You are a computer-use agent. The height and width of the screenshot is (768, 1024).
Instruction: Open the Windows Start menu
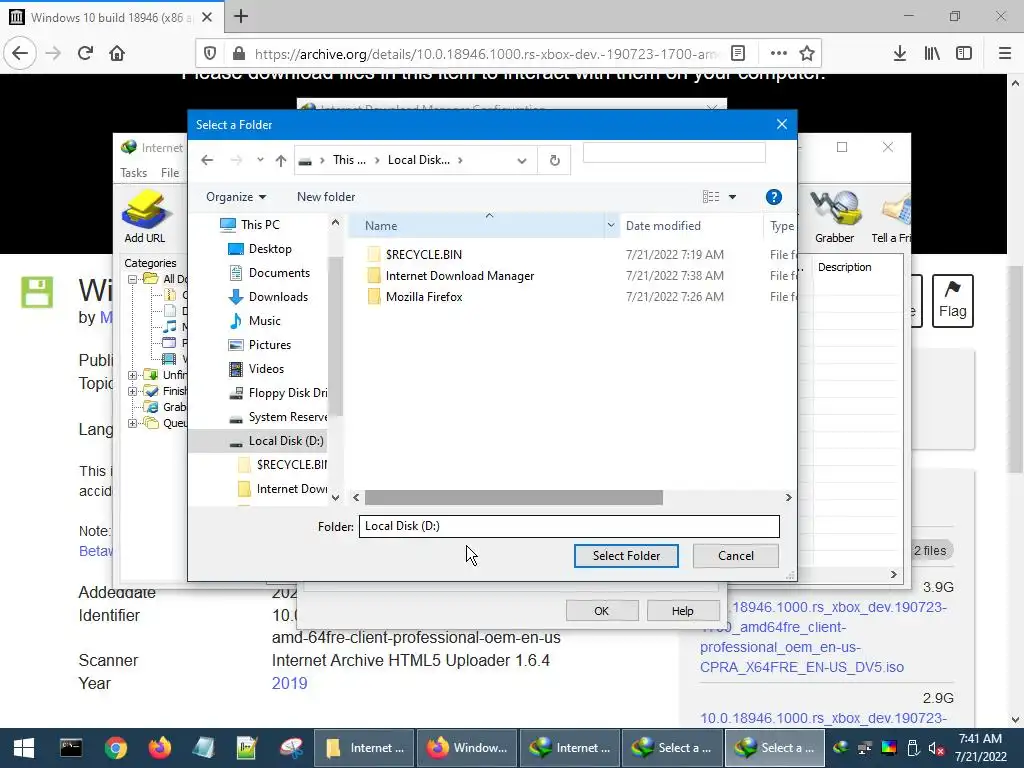(x=24, y=748)
